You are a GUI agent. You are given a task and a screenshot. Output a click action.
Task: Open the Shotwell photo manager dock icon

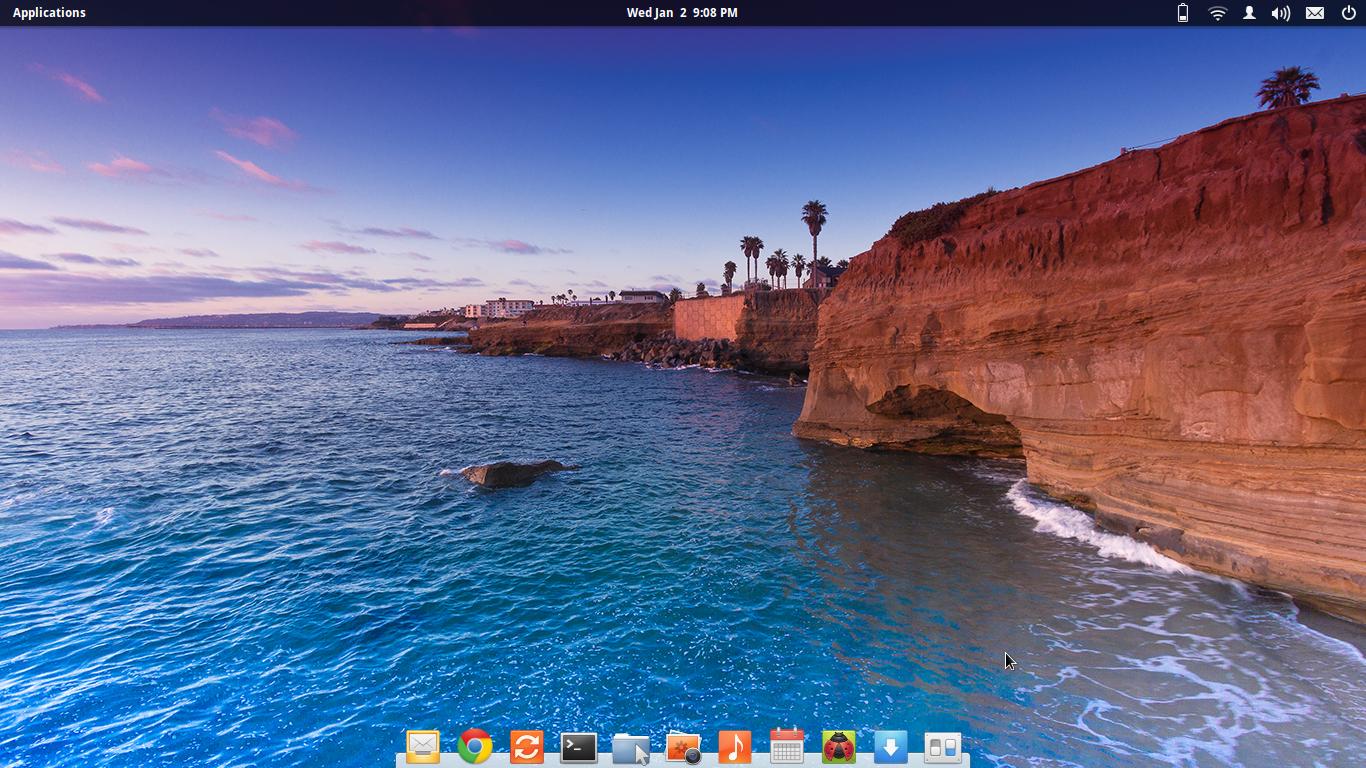point(683,747)
